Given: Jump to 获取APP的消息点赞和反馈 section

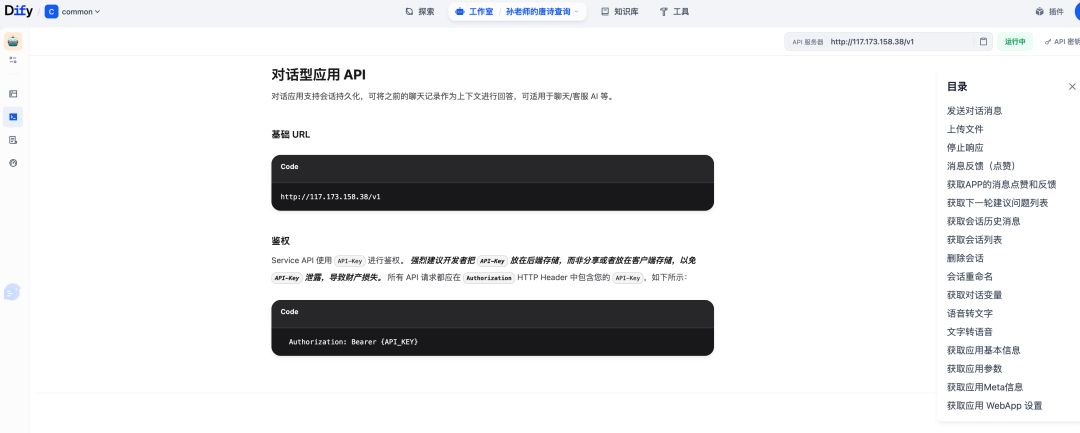Looking at the screenshot, I should pos(1001,184).
